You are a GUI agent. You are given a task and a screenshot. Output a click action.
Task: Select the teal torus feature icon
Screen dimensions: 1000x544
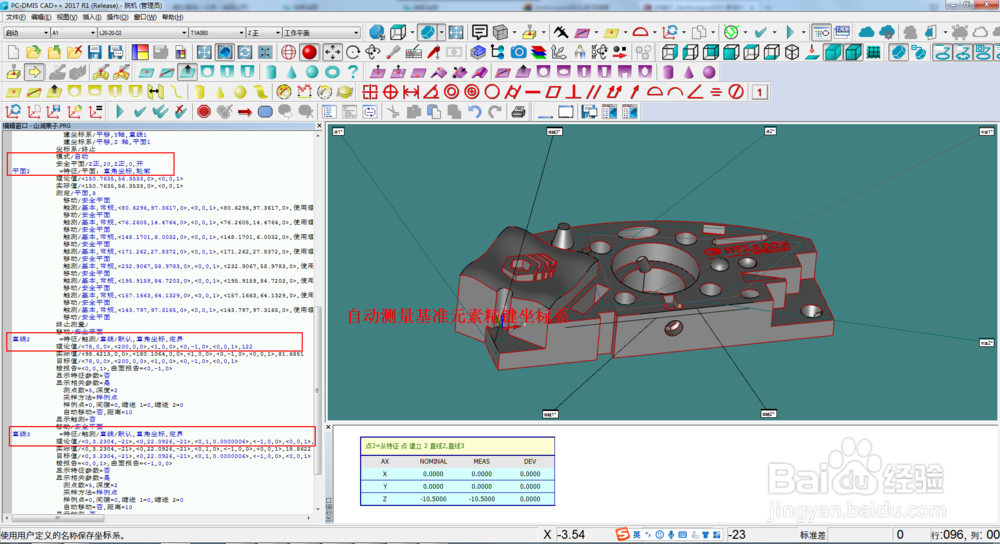point(332,72)
